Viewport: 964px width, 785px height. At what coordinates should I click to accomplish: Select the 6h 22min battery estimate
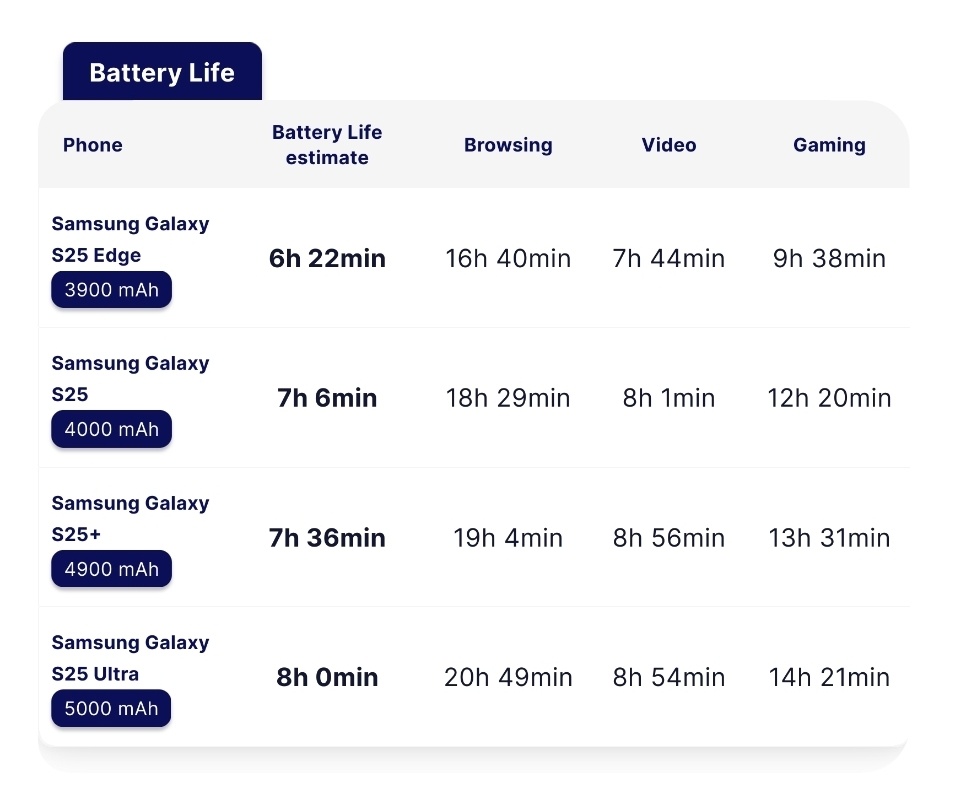pyautogui.click(x=327, y=258)
